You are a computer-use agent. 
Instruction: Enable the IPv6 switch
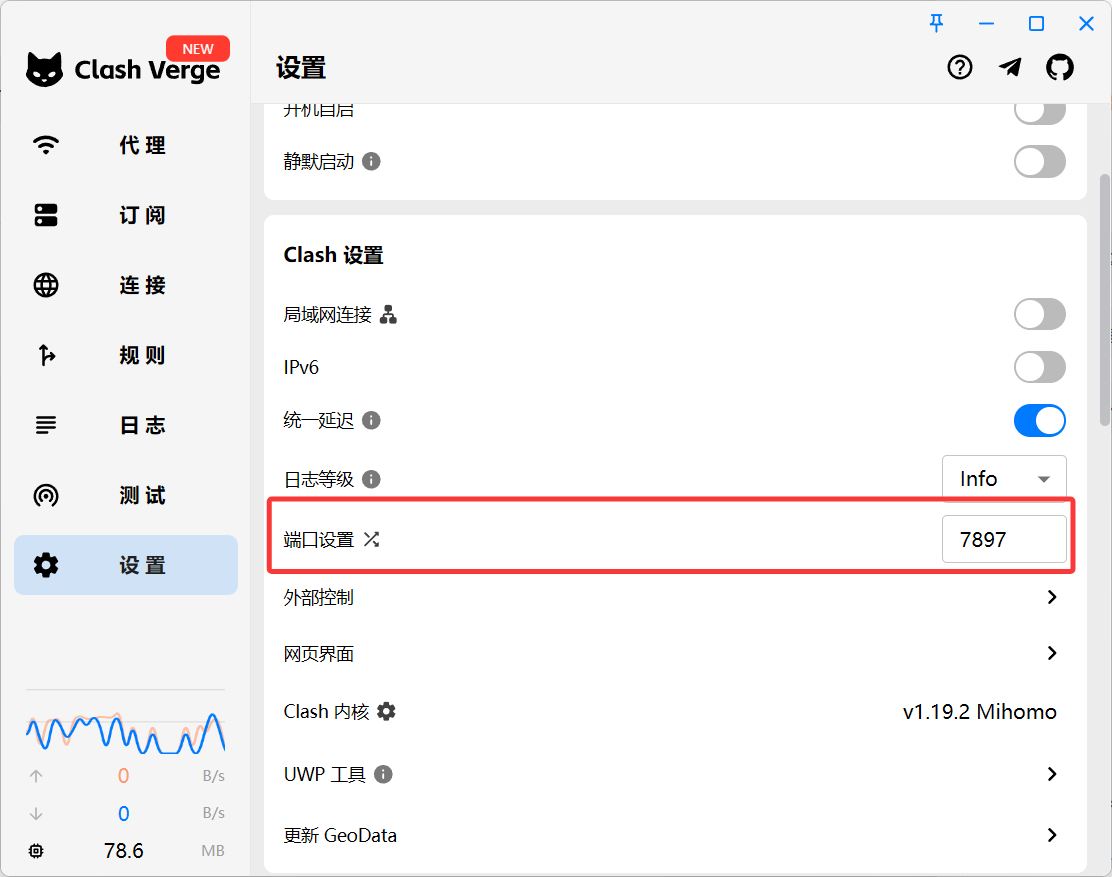pyautogui.click(x=1040, y=367)
